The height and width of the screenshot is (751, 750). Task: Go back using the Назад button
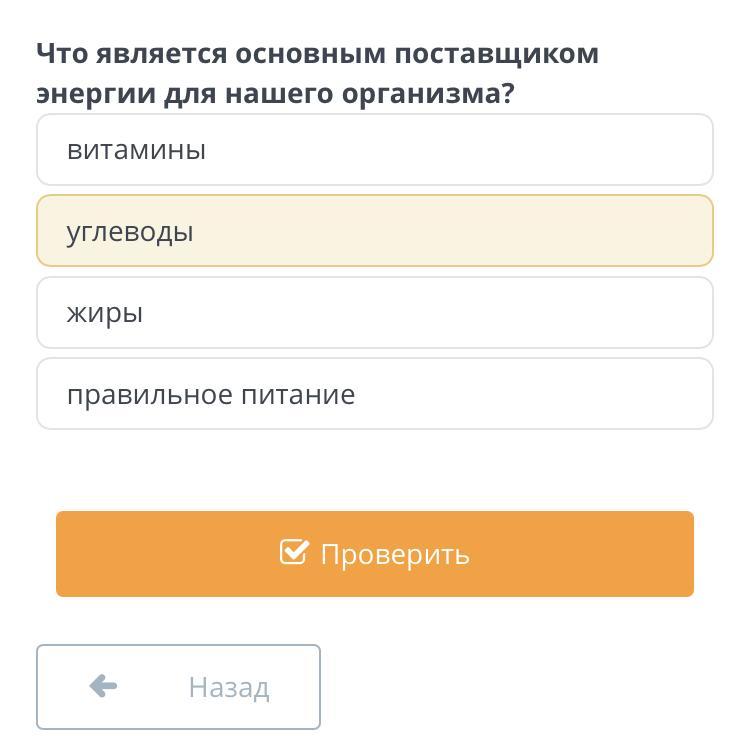pyautogui.click(x=178, y=687)
